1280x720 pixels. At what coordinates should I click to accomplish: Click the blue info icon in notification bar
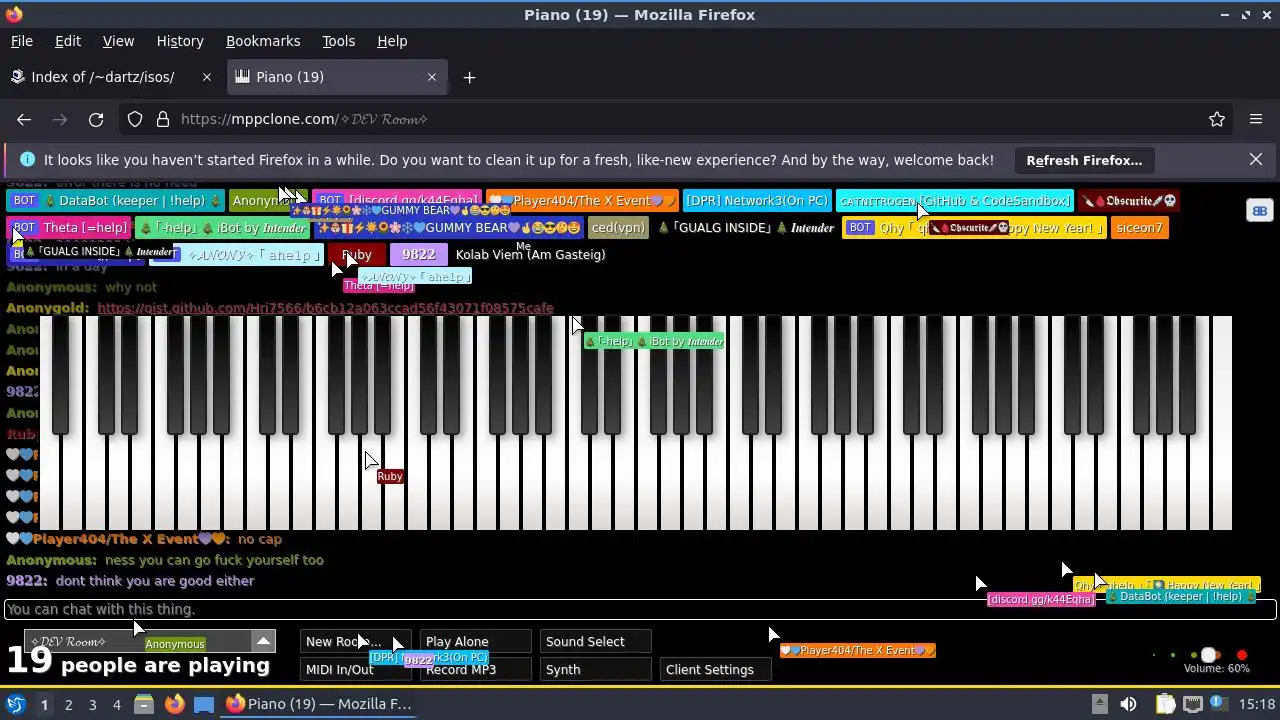27,160
